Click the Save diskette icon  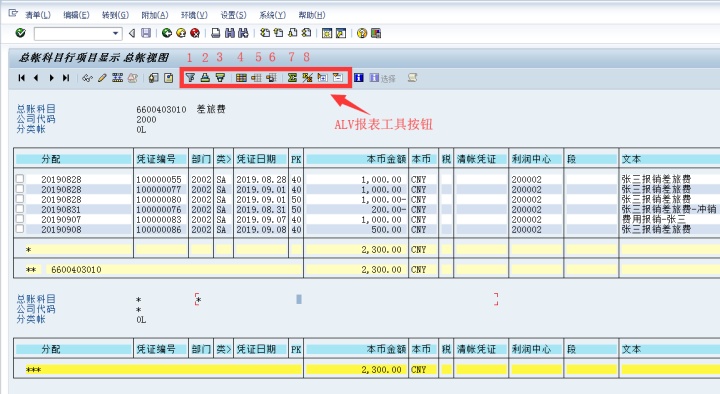(x=146, y=33)
